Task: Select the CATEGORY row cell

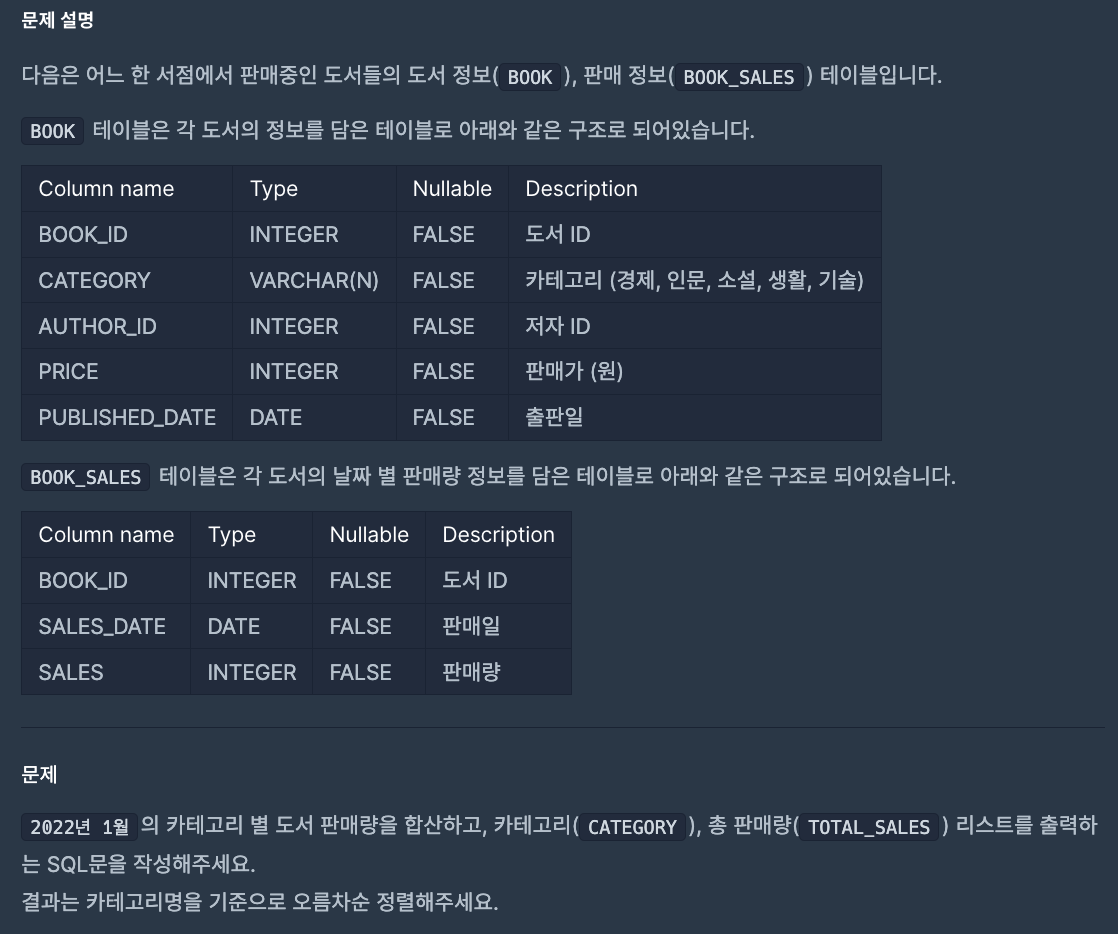Action: 127,280
